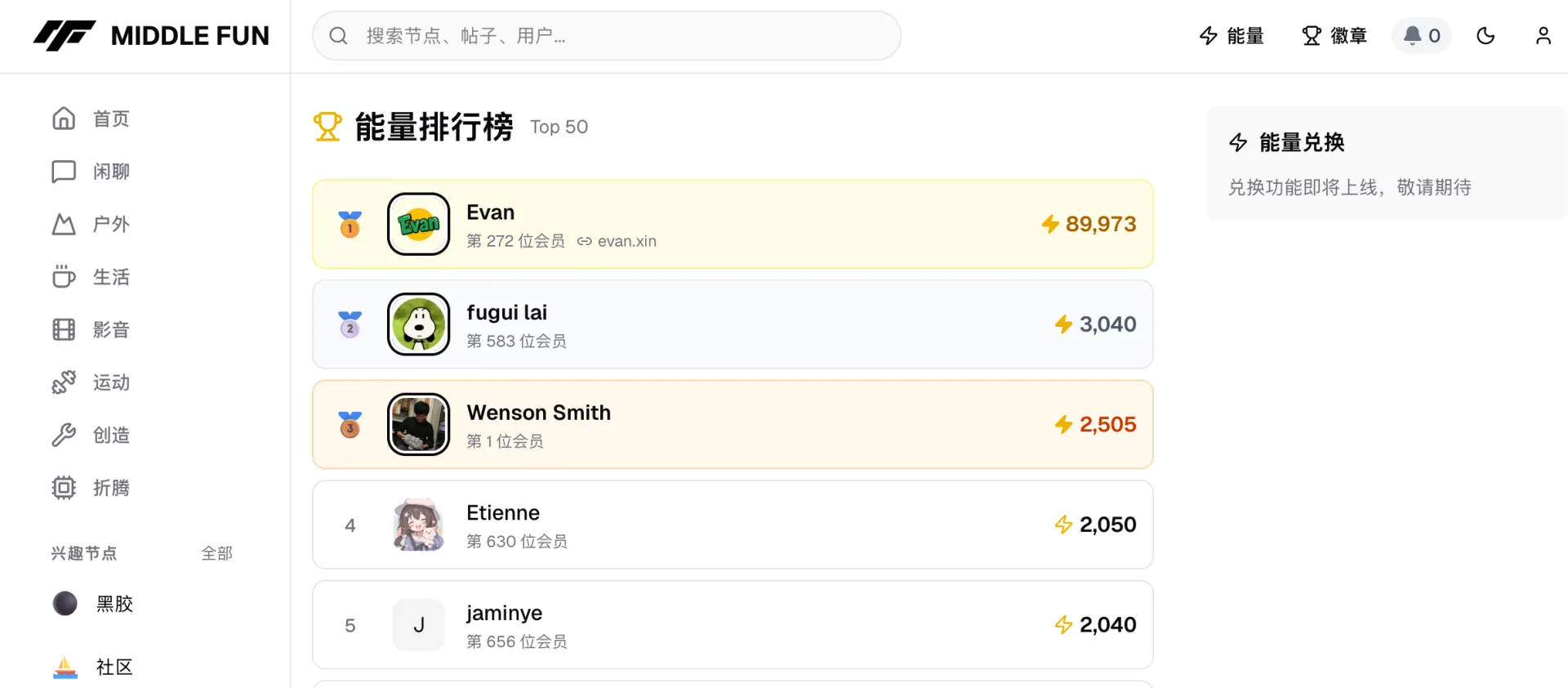Open Evan's profile avatar

point(418,224)
